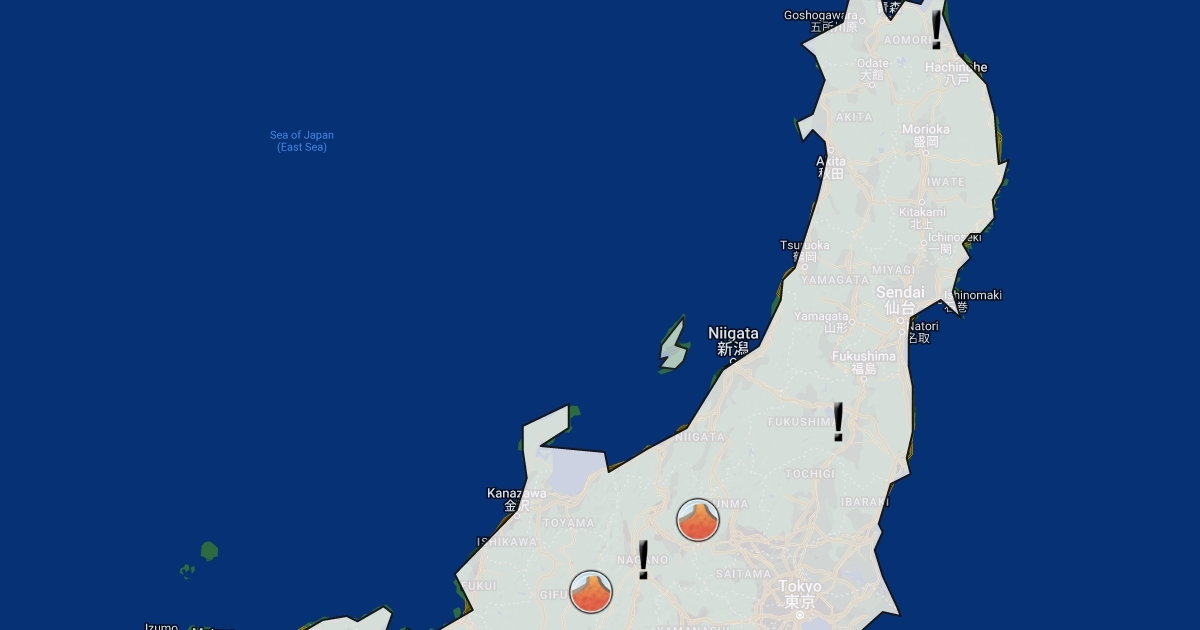This screenshot has height=630, width=1200.
Task: Select the Morioka city label
Action: (x=925, y=130)
